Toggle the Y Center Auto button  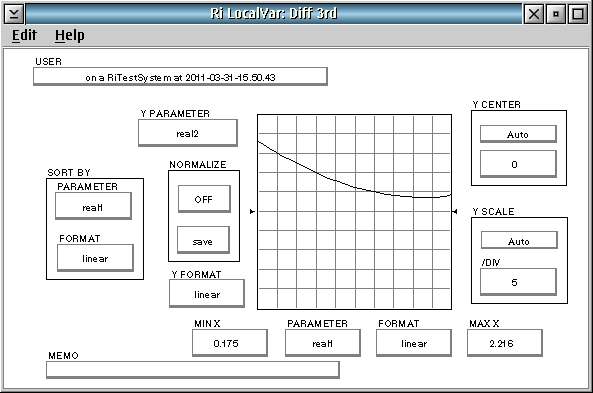(518, 134)
